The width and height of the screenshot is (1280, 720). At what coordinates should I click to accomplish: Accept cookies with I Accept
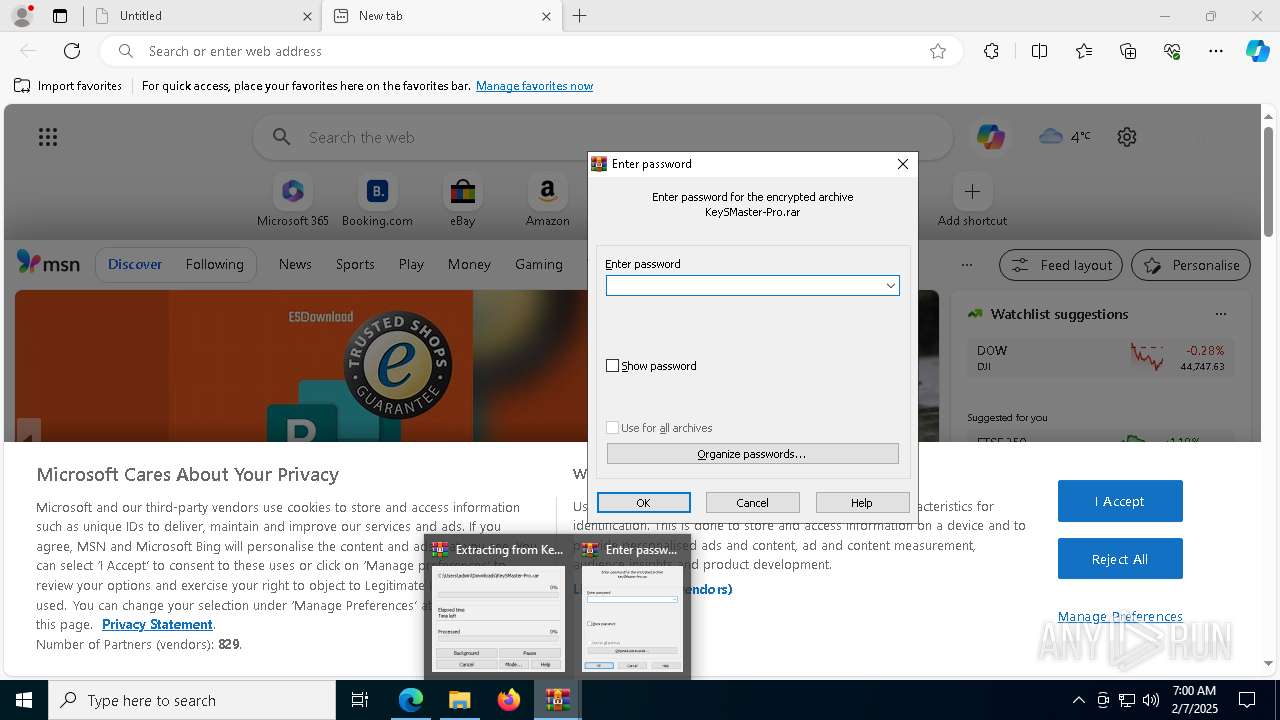(x=1120, y=501)
